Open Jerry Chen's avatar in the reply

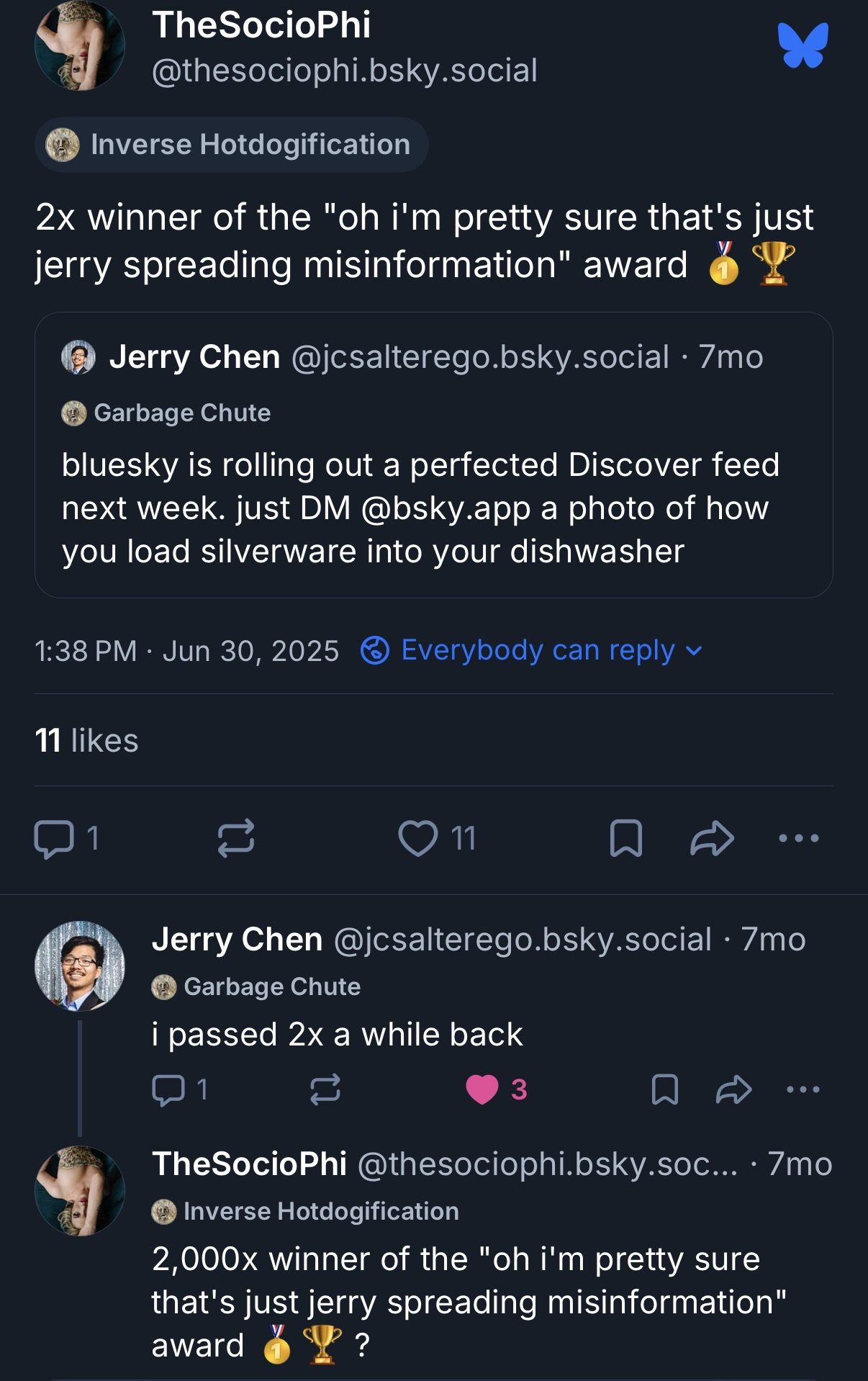(x=80, y=966)
